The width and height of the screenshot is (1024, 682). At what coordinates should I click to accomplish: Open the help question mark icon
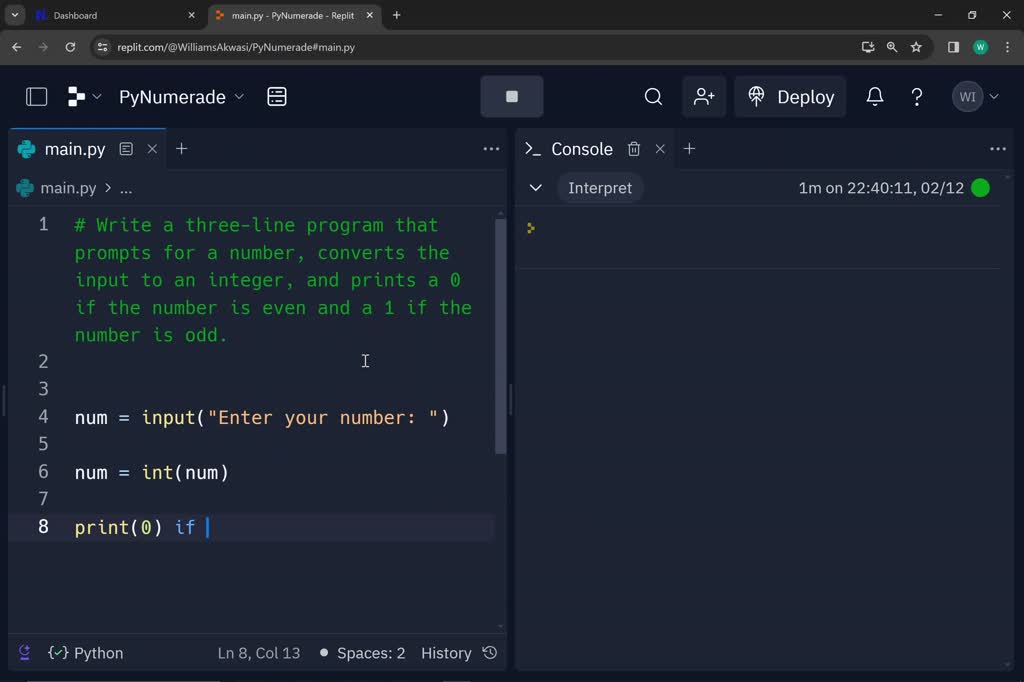click(x=916, y=97)
